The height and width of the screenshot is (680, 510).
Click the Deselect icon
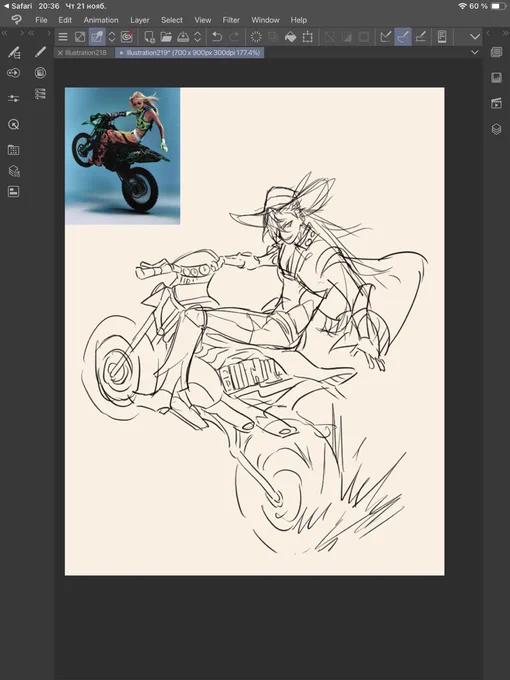(x=330, y=37)
